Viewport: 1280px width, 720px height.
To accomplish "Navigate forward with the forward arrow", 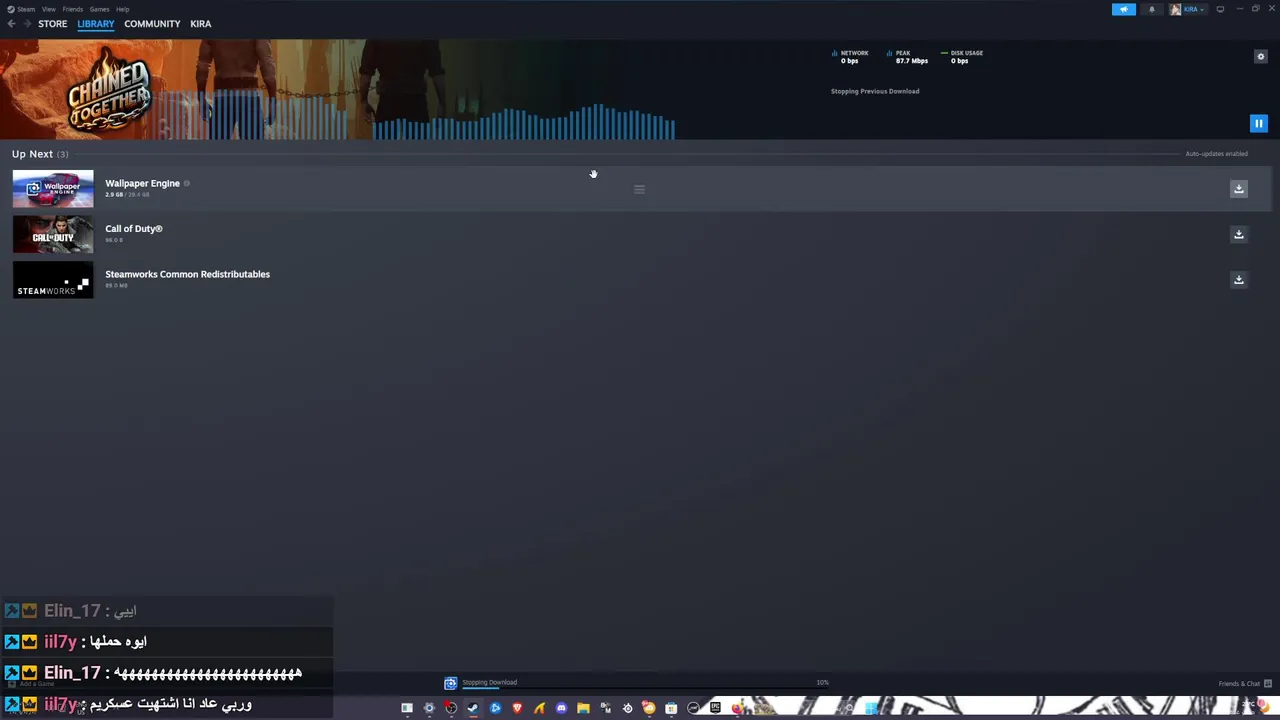I will click(27, 24).
